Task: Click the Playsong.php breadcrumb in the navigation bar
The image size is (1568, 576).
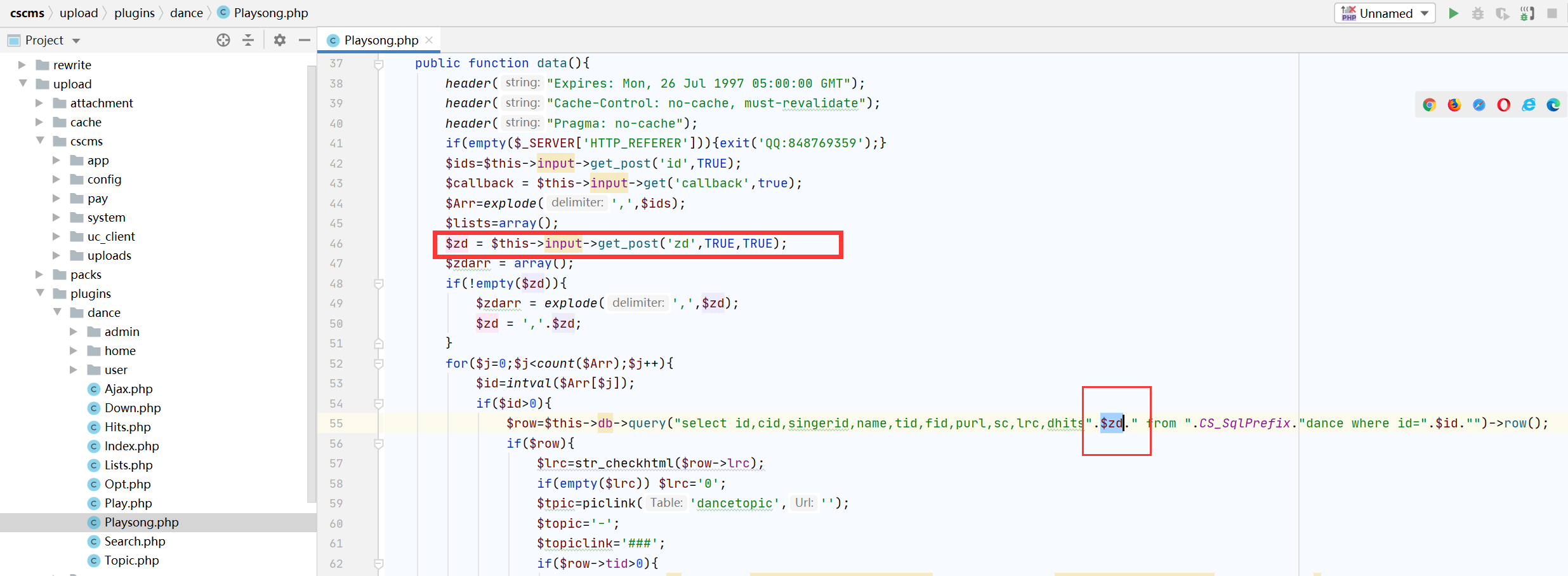Action: point(263,13)
